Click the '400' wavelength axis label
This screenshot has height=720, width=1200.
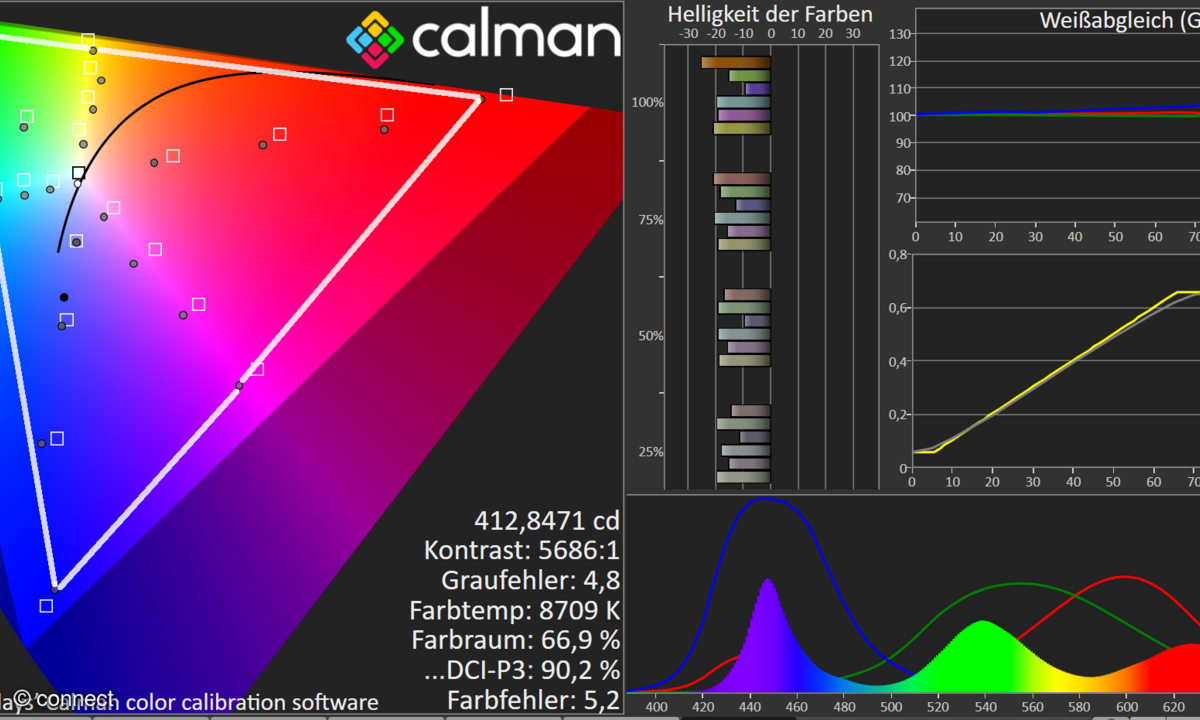[x=656, y=706]
